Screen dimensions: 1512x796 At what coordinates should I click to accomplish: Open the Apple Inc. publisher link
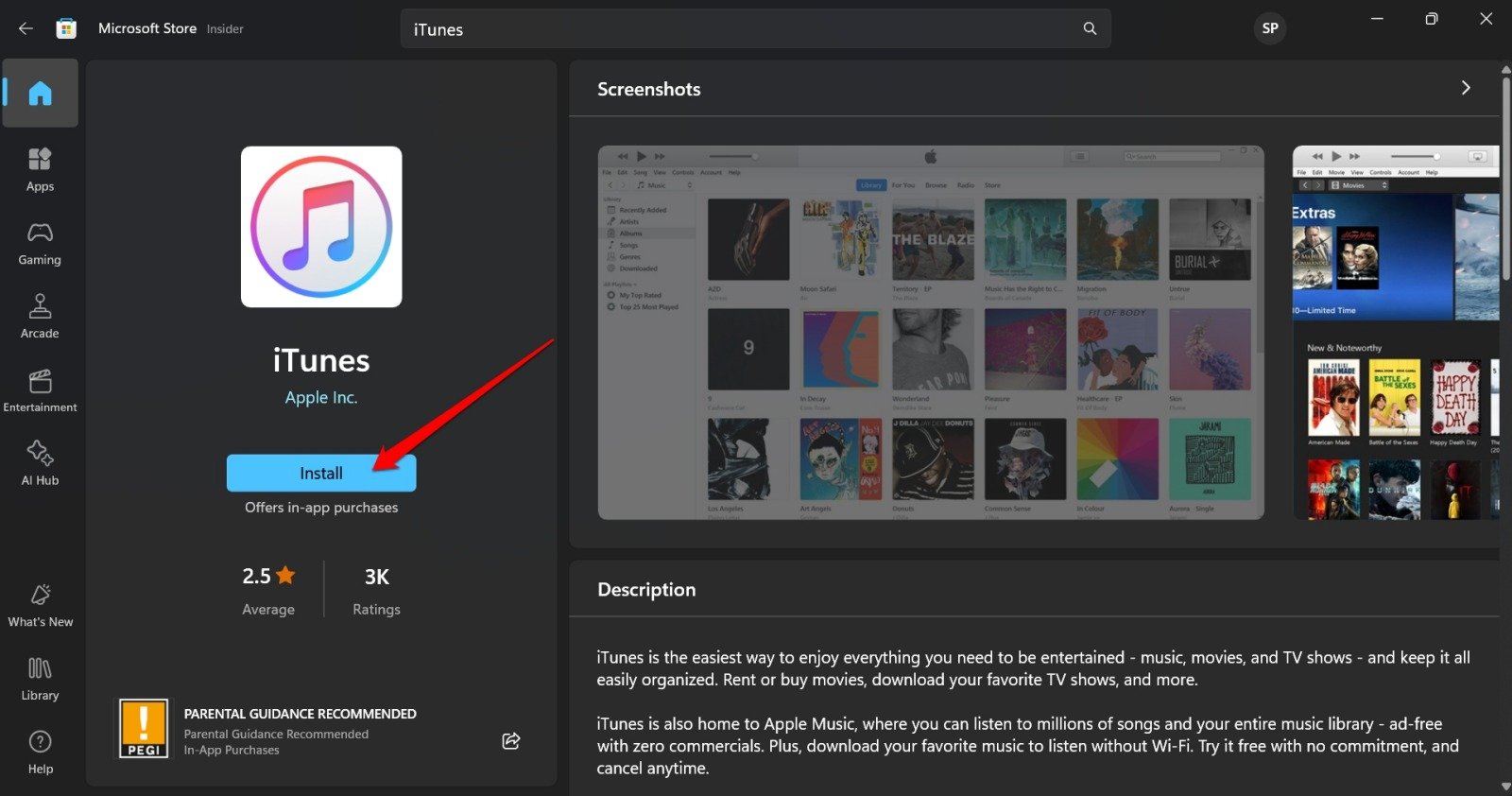click(x=321, y=398)
